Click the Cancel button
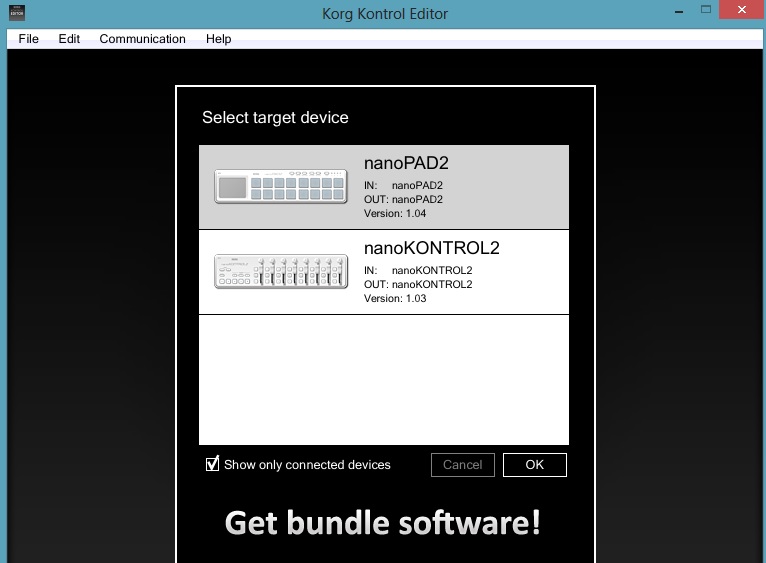Image resolution: width=766 pixels, height=563 pixels. pyautogui.click(x=463, y=465)
